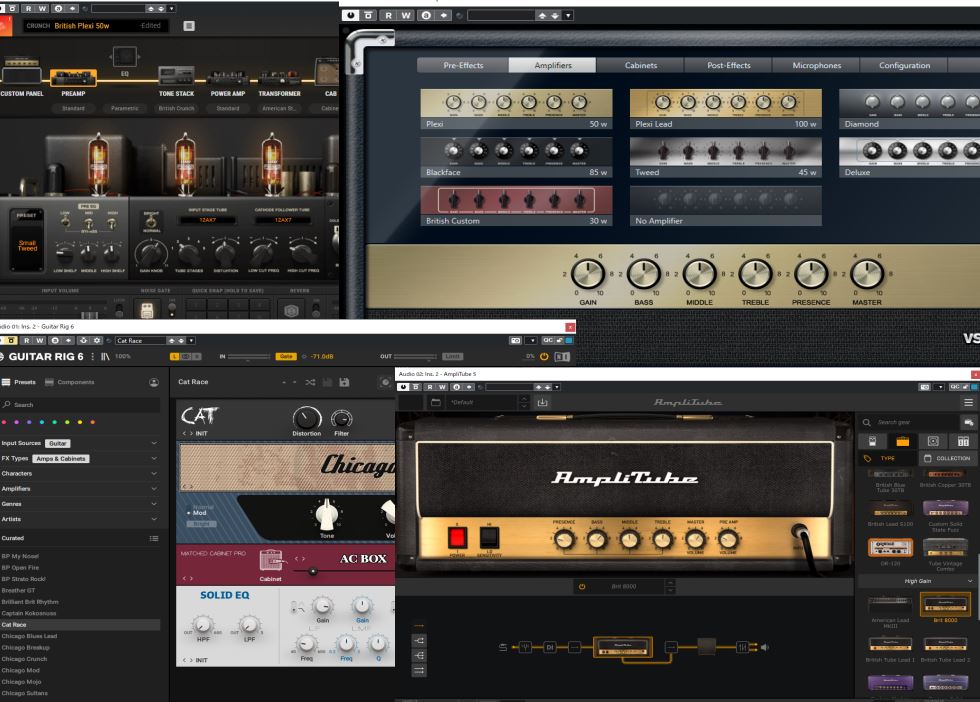Expand the Artists filter section
This screenshot has width=980, height=702.
click(x=154, y=519)
